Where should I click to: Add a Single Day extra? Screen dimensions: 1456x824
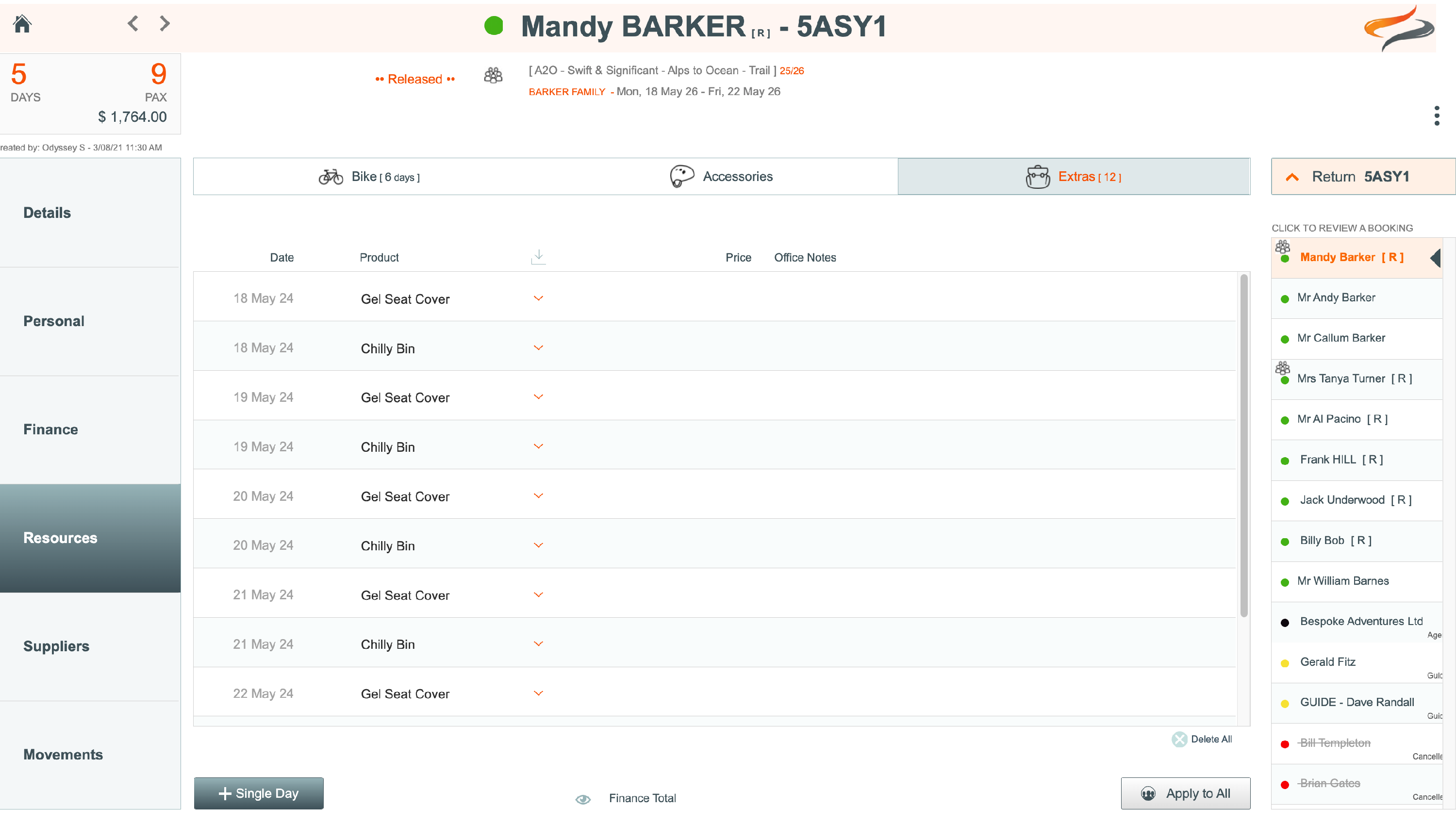click(x=259, y=793)
